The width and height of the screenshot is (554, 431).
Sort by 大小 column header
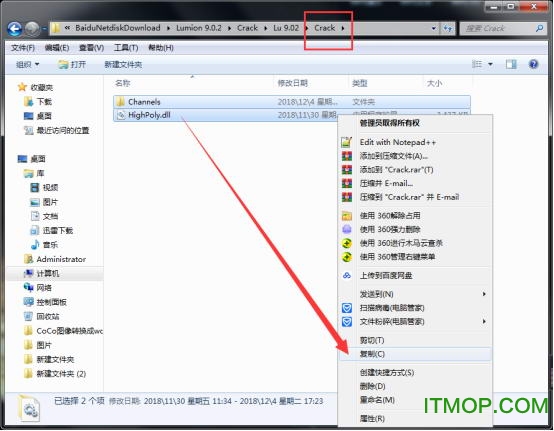point(434,83)
